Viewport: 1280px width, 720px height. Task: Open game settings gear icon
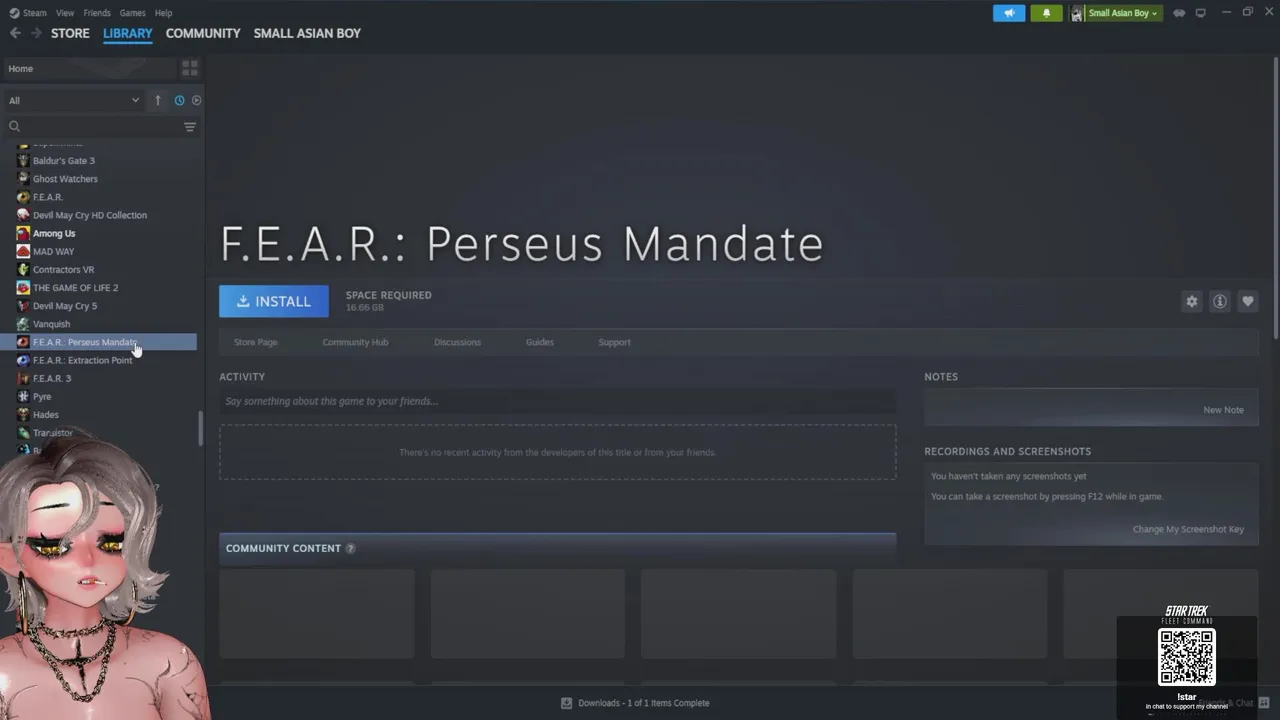[x=1191, y=301]
